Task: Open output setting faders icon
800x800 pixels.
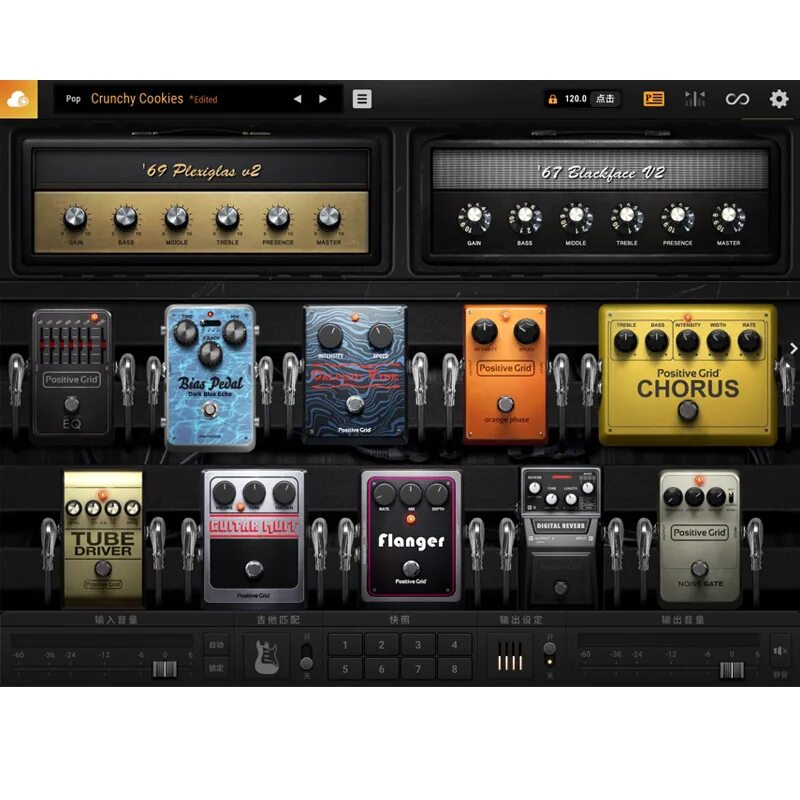Action: (510, 656)
